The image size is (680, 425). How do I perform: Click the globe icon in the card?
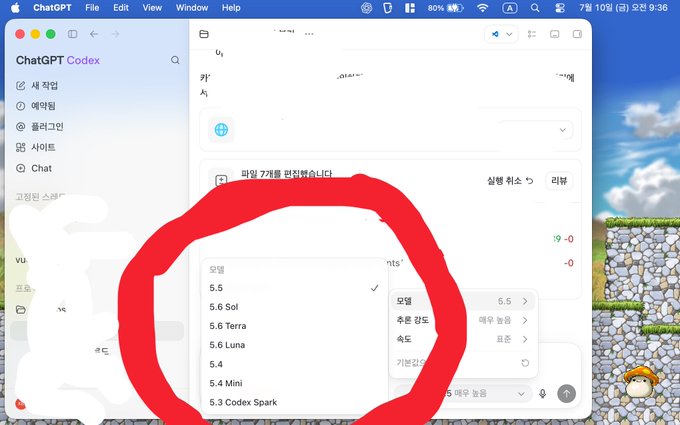pos(221,130)
